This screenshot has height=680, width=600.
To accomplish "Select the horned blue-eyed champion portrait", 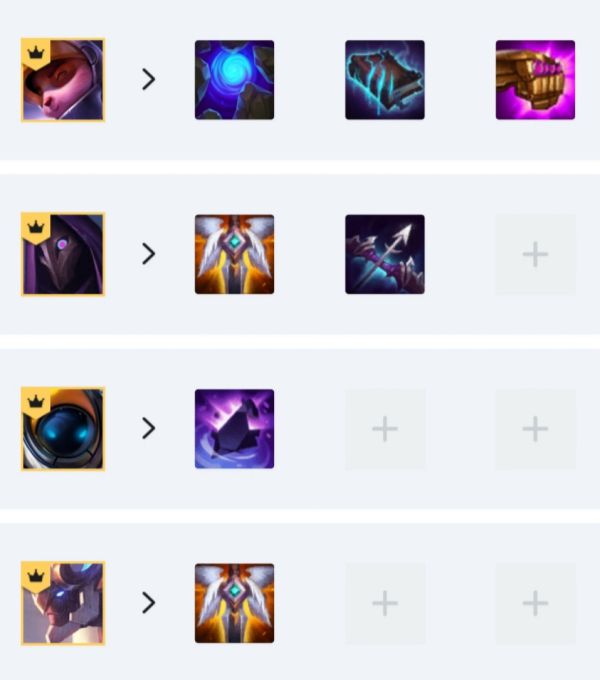I will 63,603.
